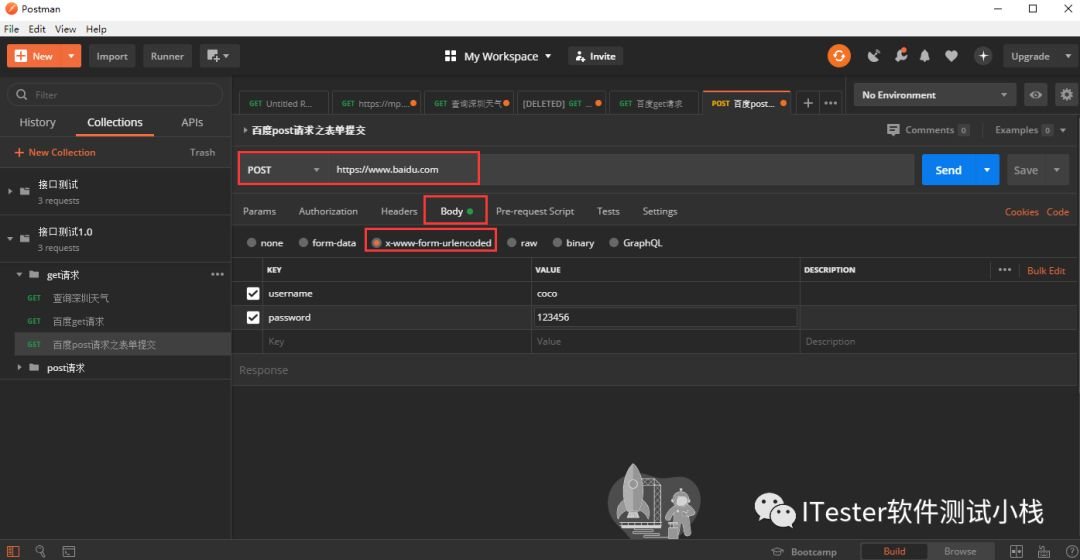Screen dimensions: 1080x560
Task: Open the POST method dropdown
Action: (284, 169)
